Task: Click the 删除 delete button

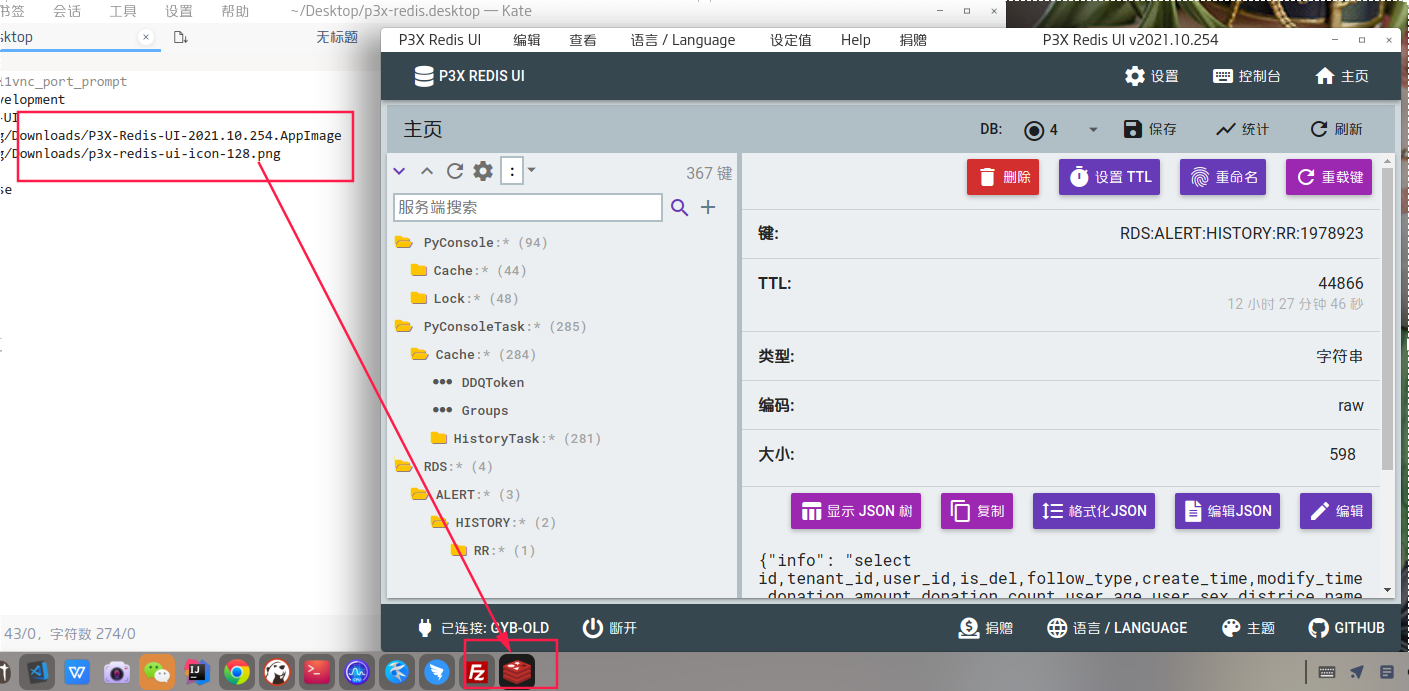Action: pyautogui.click(x=1002, y=176)
